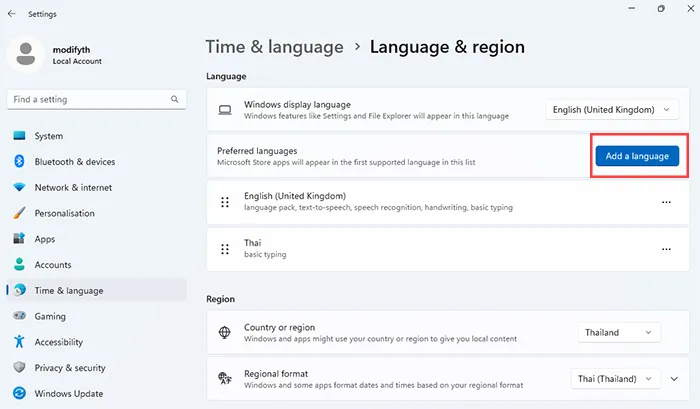Click the modifyth user avatar icon
This screenshot has width=700, height=409.
click(x=25, y=54)
